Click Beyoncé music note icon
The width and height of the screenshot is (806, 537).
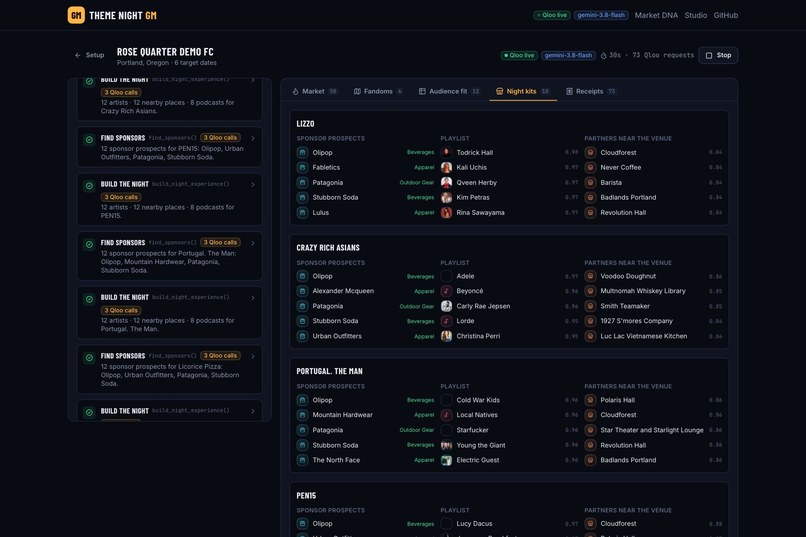[x=446, y=291]
